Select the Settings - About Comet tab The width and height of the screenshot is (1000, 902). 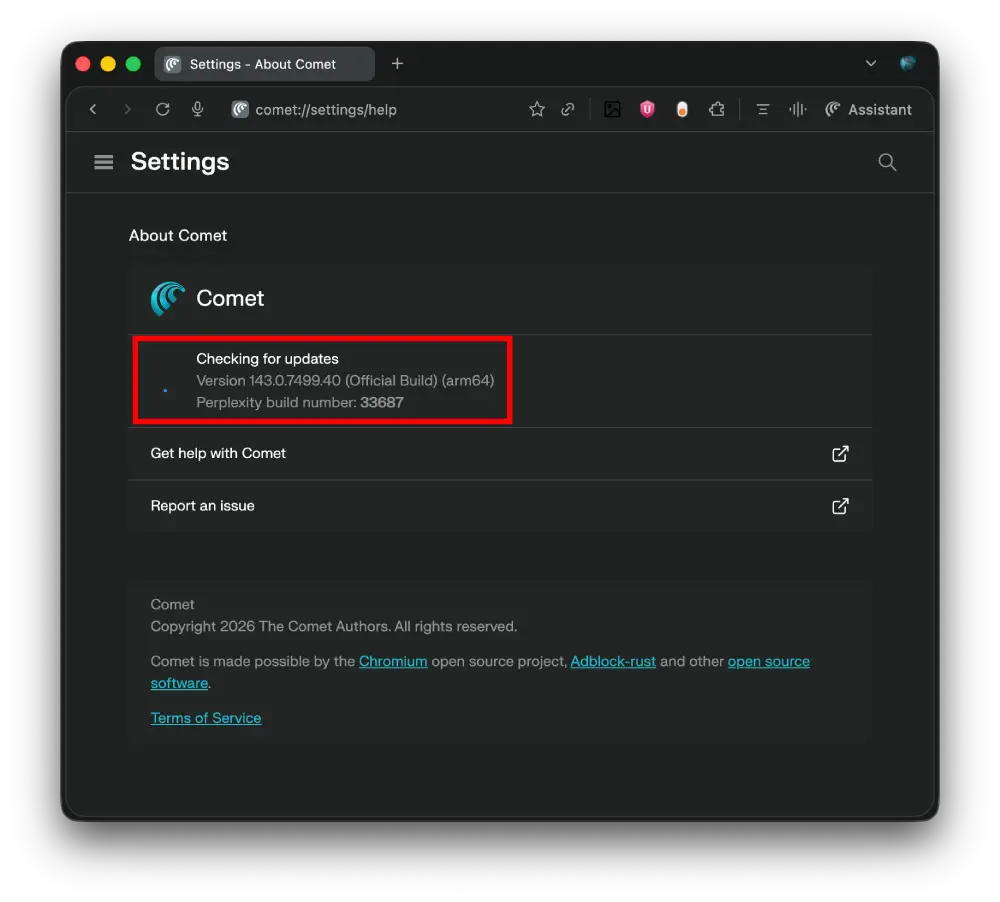pyautogui.click(x=264, y=64)
